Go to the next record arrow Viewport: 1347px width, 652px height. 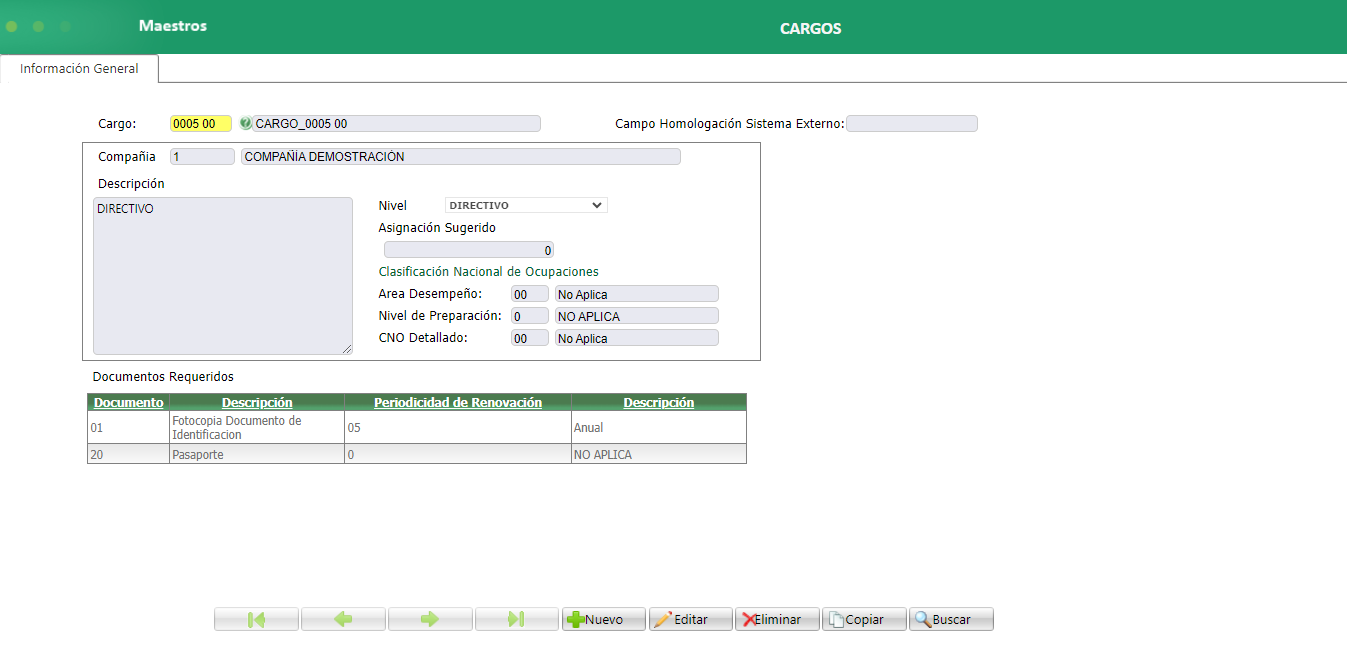[430, 619]
